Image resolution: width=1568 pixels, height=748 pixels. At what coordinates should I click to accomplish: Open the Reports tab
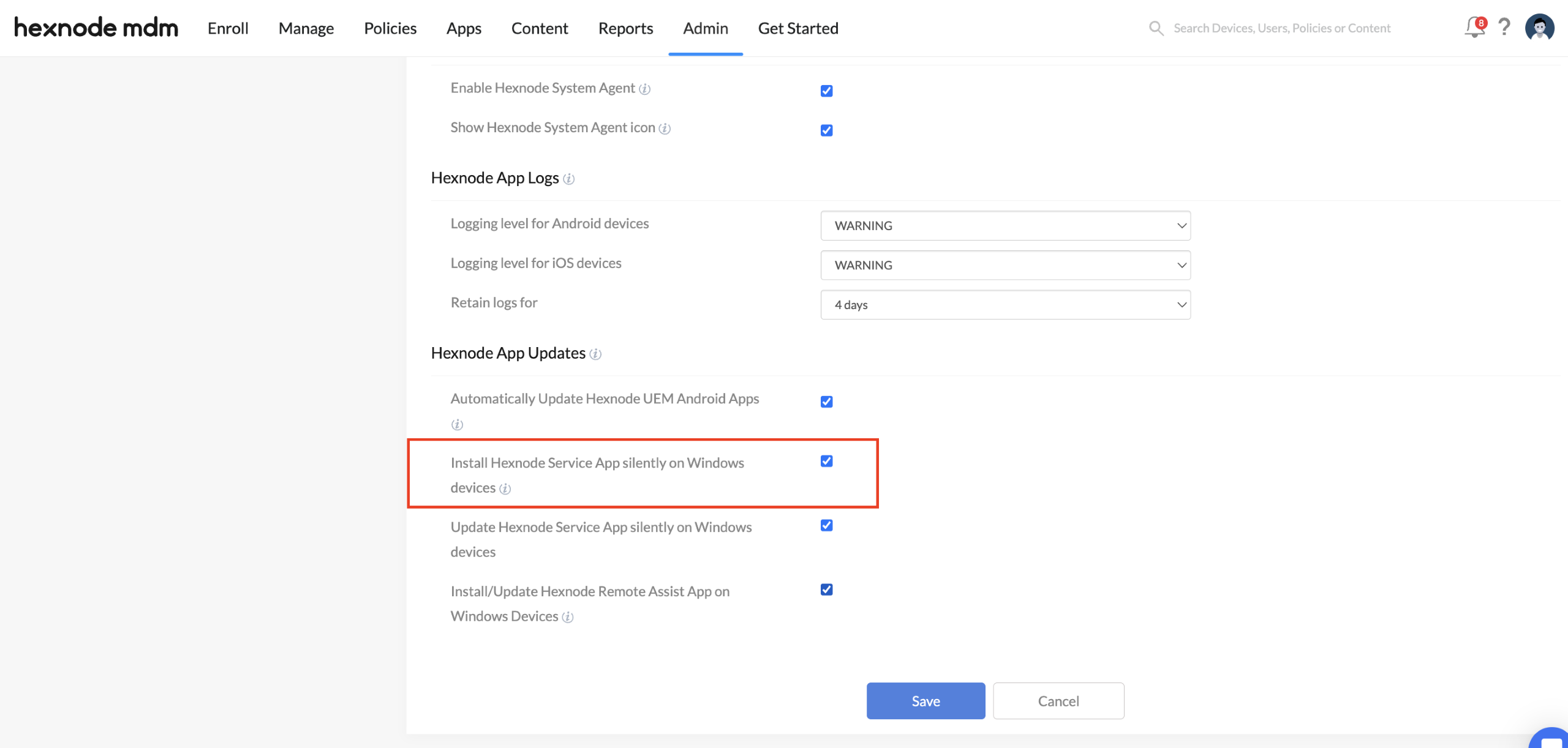tap(625, 28)
